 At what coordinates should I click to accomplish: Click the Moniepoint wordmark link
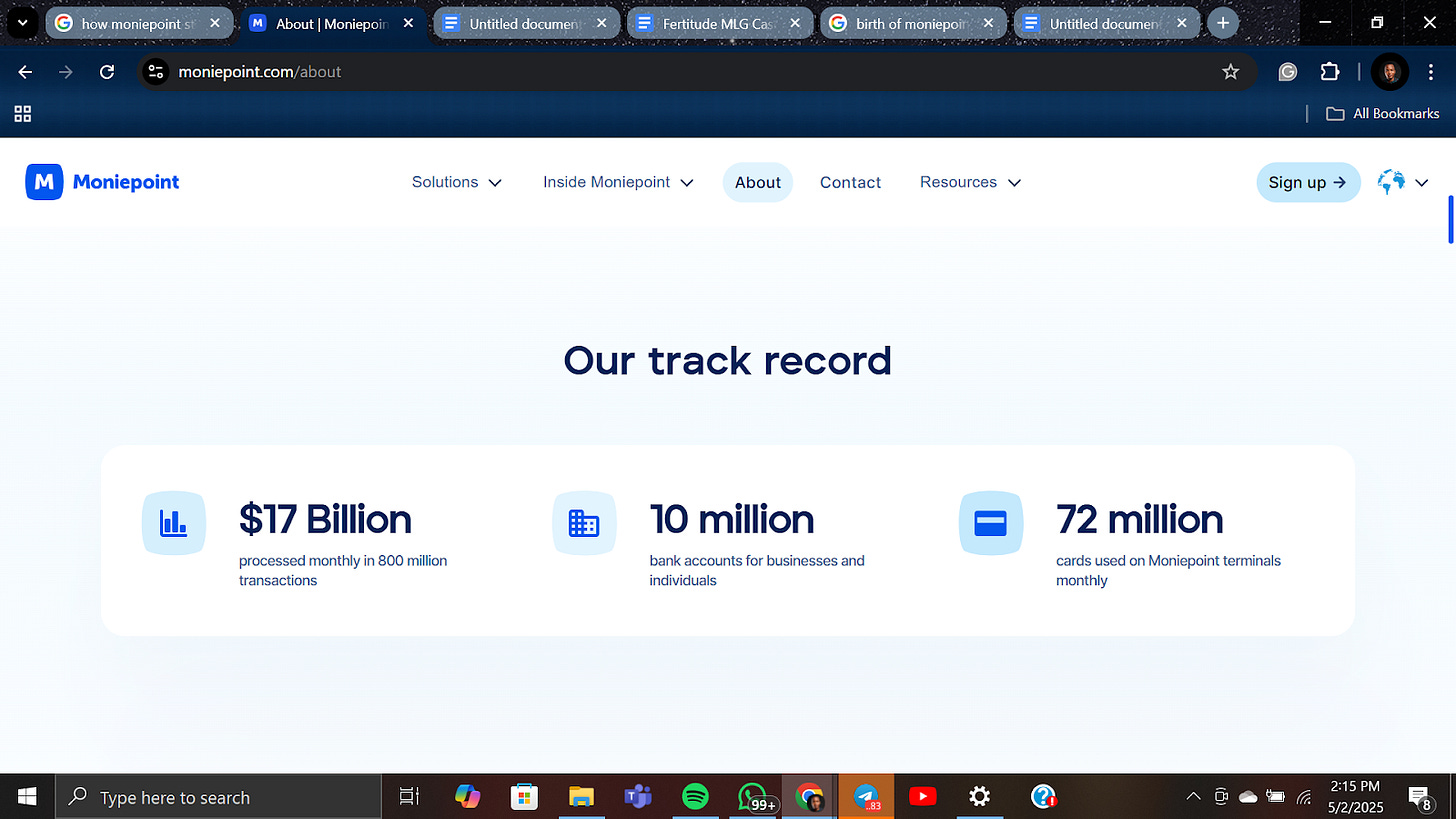pyautogui.click(x=126, y=182)
